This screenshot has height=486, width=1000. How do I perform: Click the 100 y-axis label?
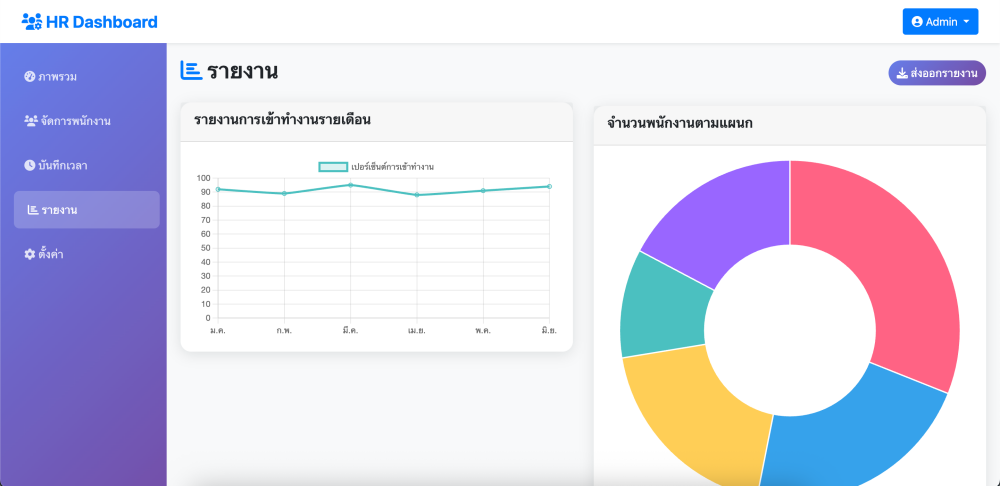[204, 178]
